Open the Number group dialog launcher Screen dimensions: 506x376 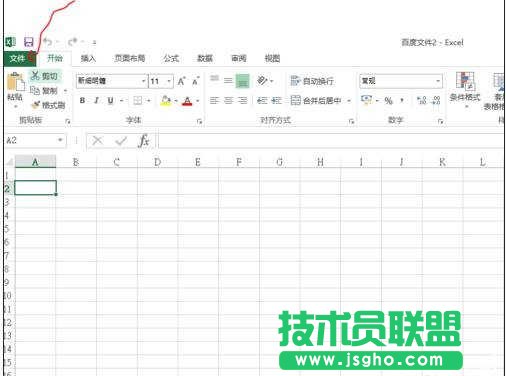(440, 122)
